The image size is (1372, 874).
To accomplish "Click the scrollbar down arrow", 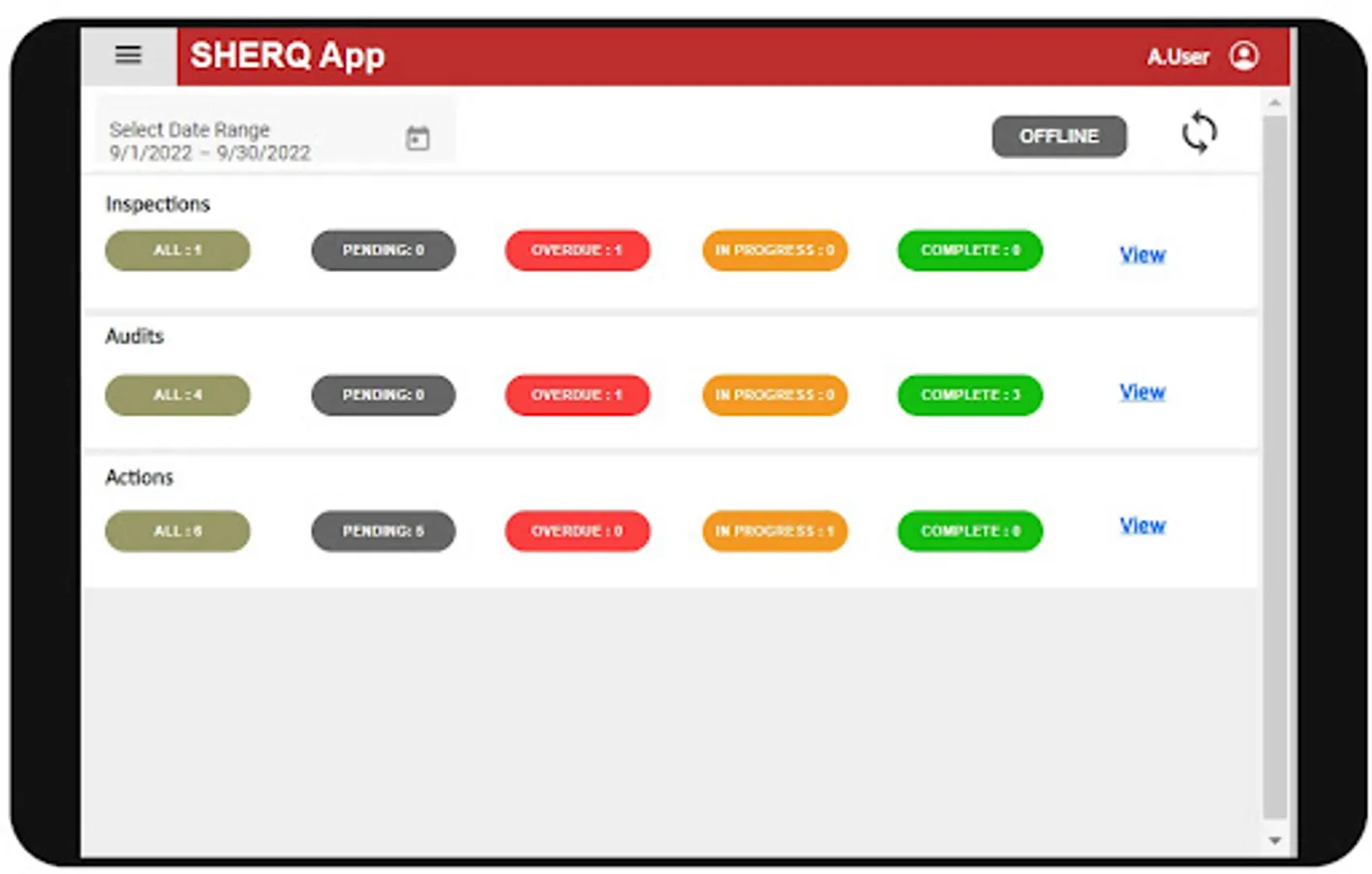I will click(x=1273, y=840).
